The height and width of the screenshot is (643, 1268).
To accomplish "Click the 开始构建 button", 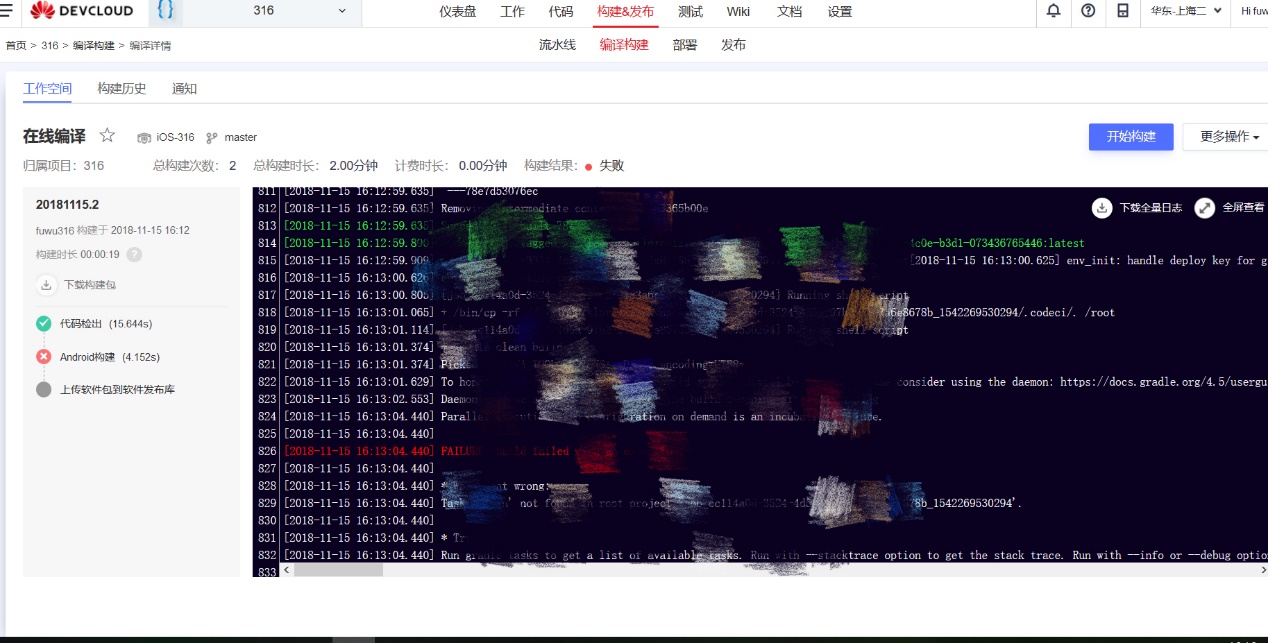I will pos(1130,137).
